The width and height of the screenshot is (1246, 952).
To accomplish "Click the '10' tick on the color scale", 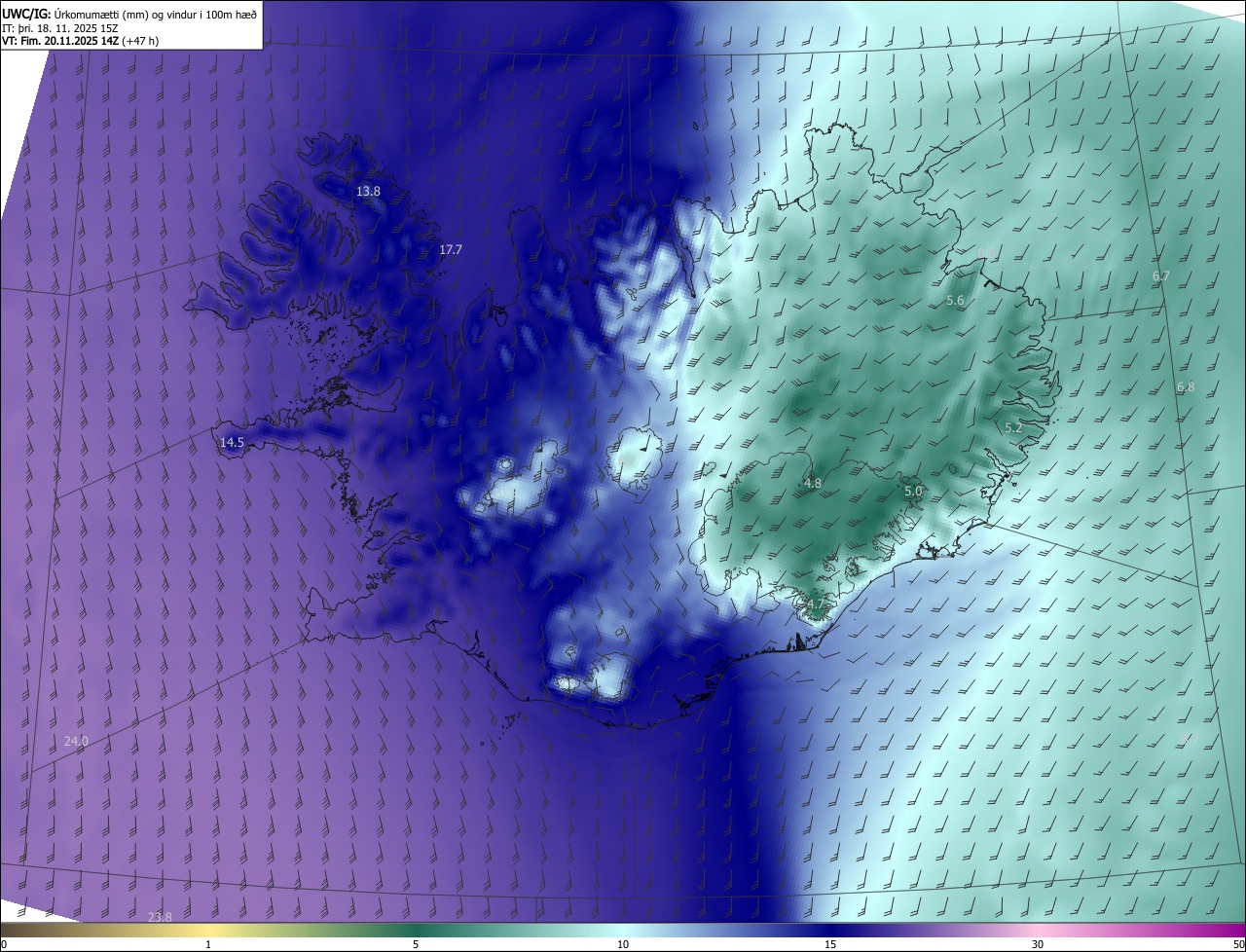I will (623, 944).
